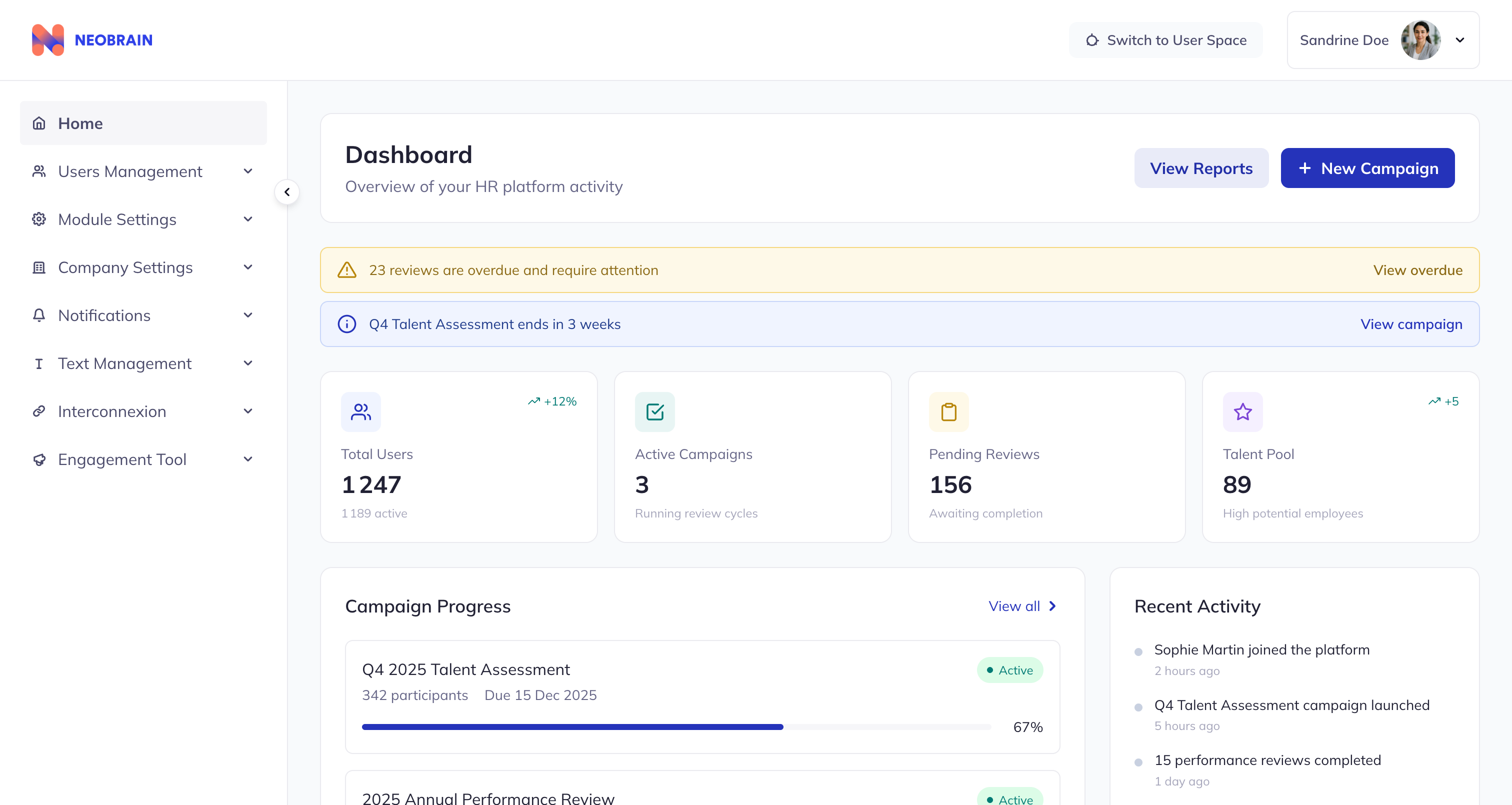Select the Text Management icon
Image resolution: width=1512 pixels, height=805 pixels.
[38, 363]
